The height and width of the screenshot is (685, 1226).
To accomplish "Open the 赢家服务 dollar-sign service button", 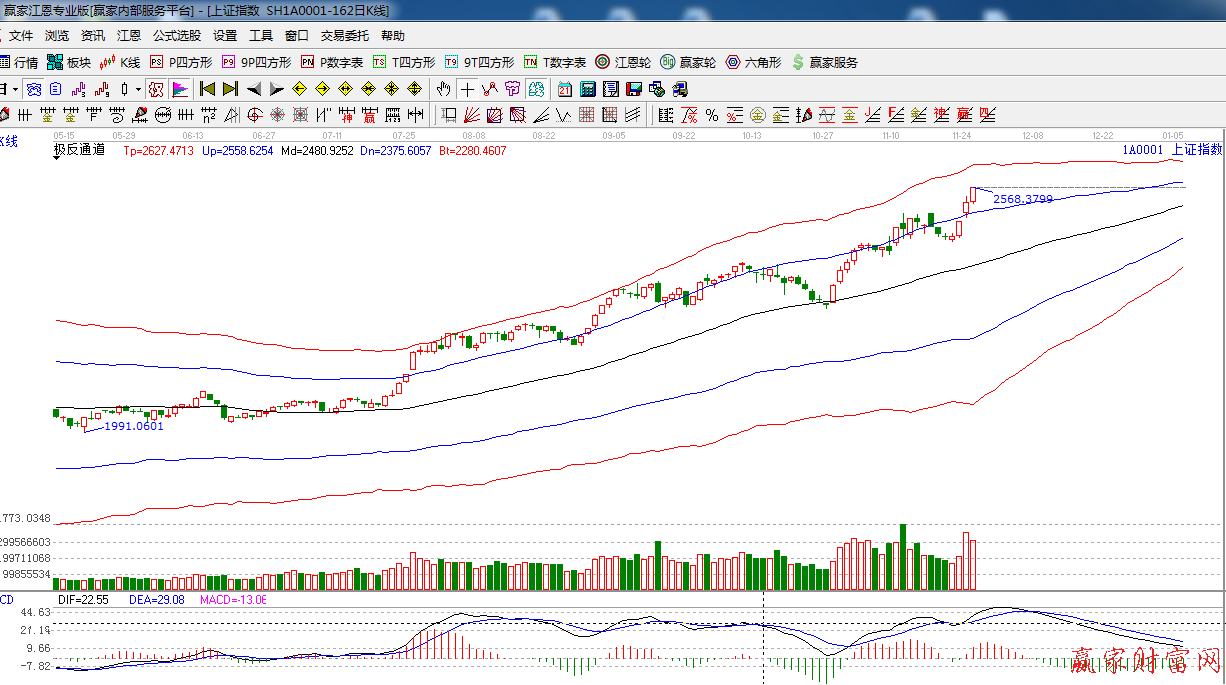I will 824,62.
